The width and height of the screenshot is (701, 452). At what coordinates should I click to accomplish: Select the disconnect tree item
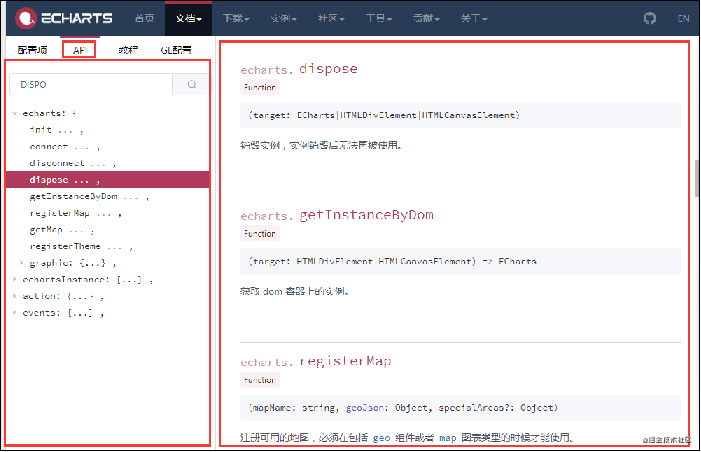pos(72,163)
